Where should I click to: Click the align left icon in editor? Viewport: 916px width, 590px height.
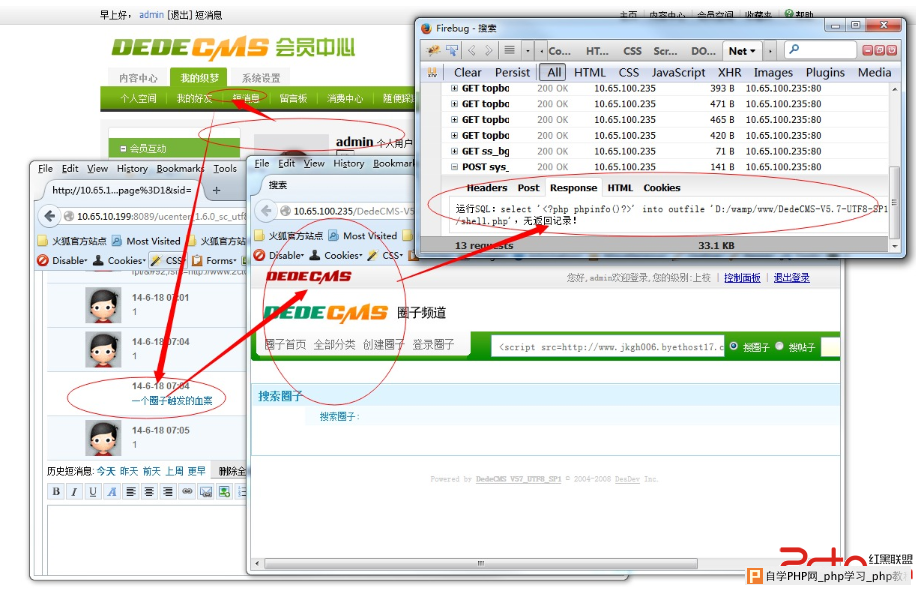pos(131,492)
